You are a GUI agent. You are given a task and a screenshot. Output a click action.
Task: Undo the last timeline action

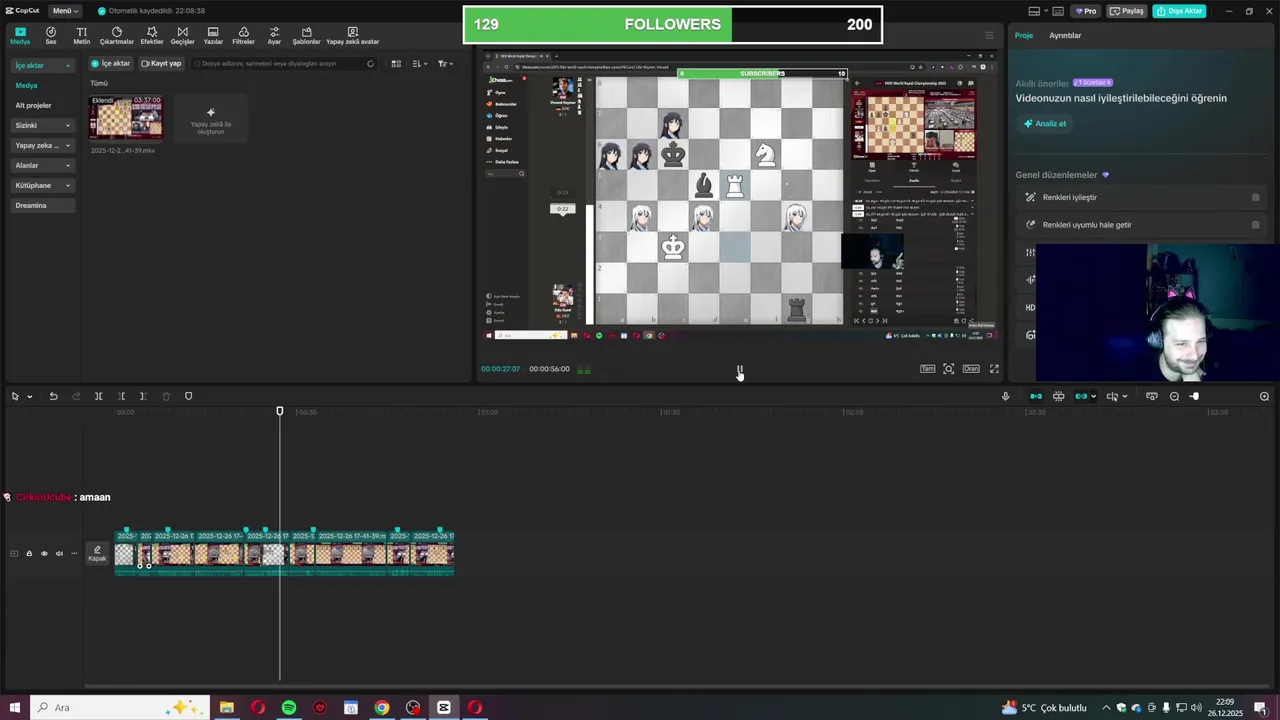(x=53, y=396)
